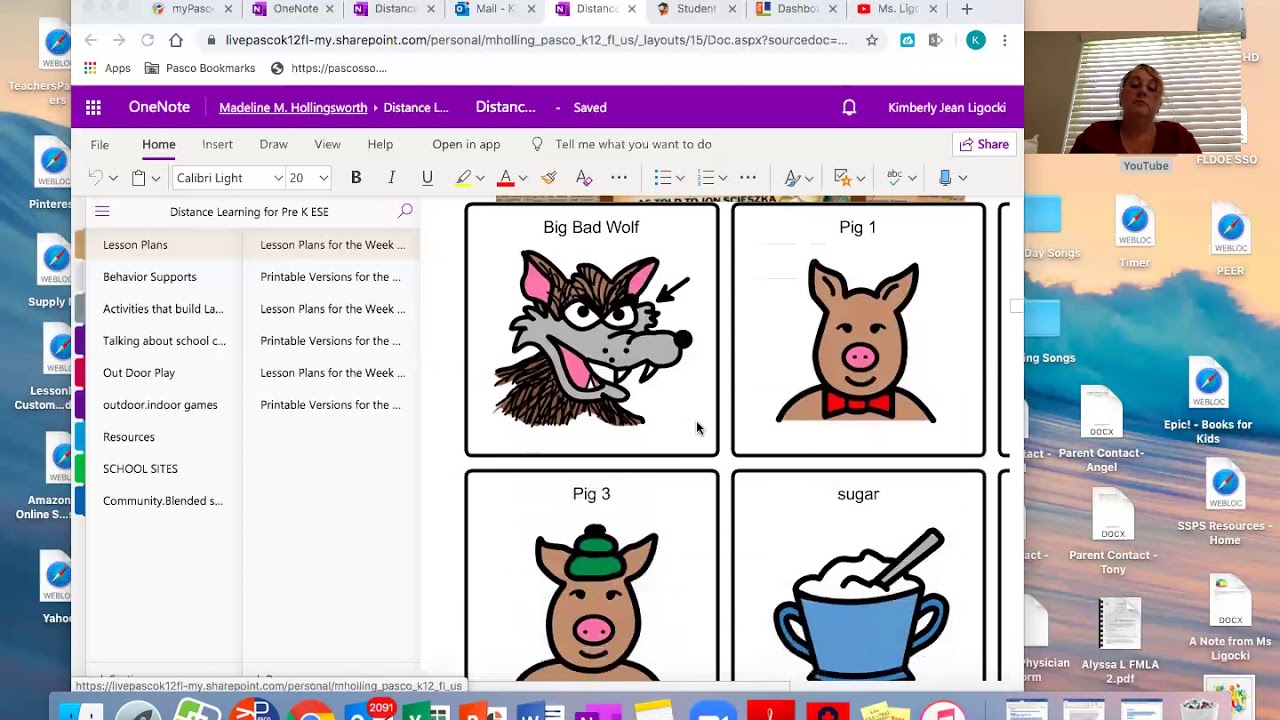Screen dimensions: 1280x720
Task: Click the Undo arrow icon
Action: tap(95, 178)
